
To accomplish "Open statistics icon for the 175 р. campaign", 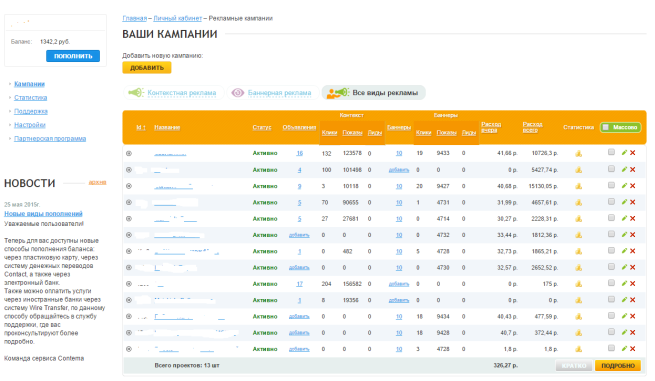I will [x=579, y=284].
